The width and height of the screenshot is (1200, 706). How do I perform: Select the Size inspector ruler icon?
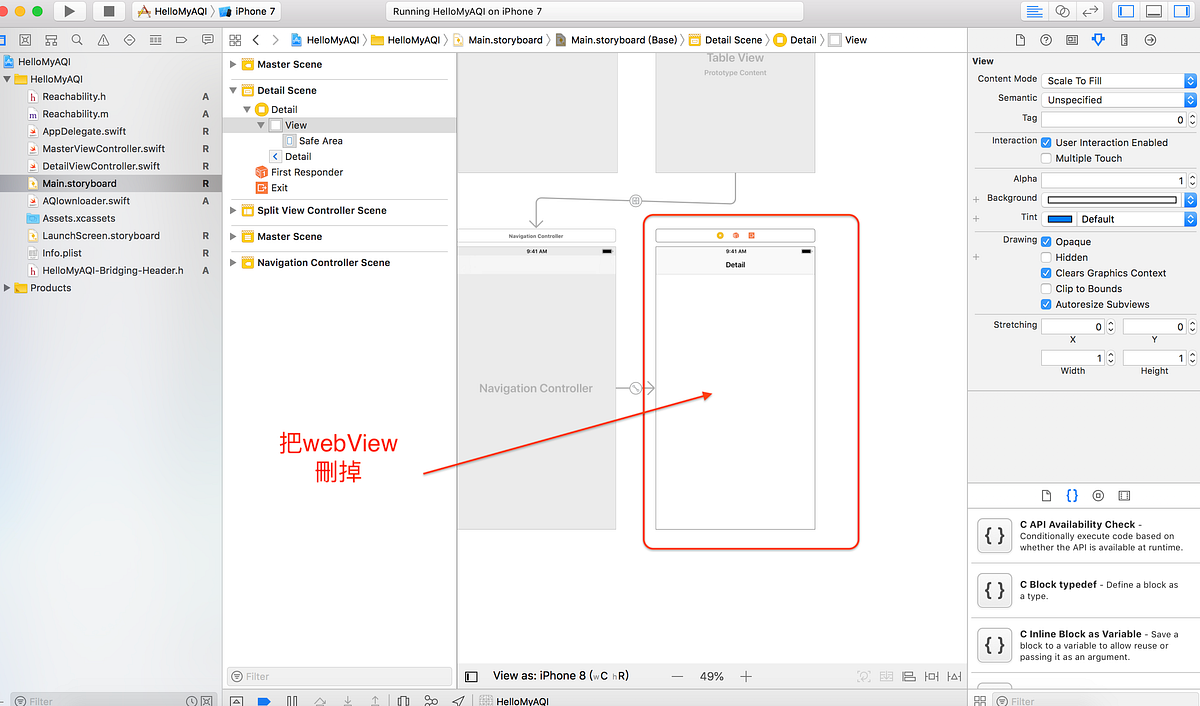1125,39
